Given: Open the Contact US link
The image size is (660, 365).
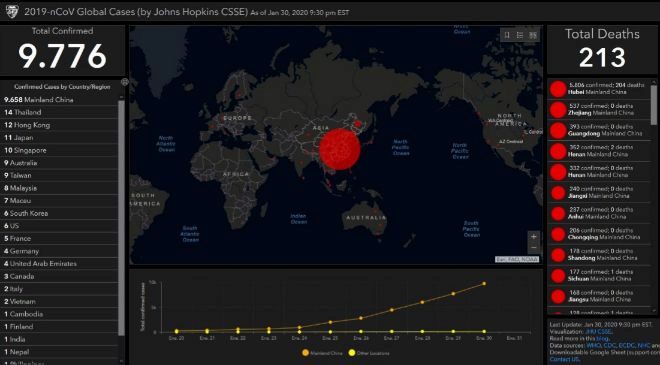Looking at the screenshot, I should point(564,359).
